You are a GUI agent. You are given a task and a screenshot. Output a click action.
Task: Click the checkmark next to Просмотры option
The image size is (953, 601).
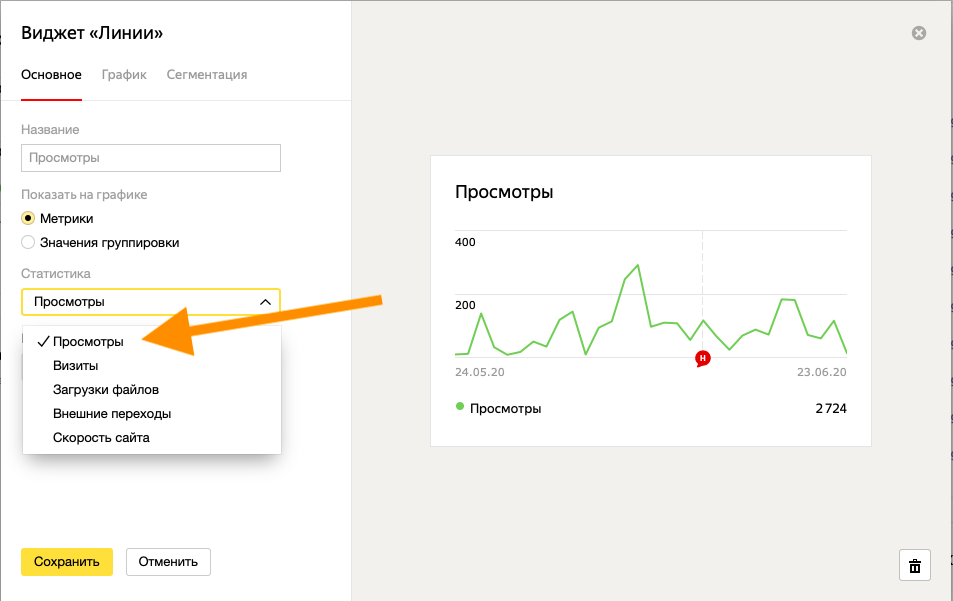pos(43,341)
